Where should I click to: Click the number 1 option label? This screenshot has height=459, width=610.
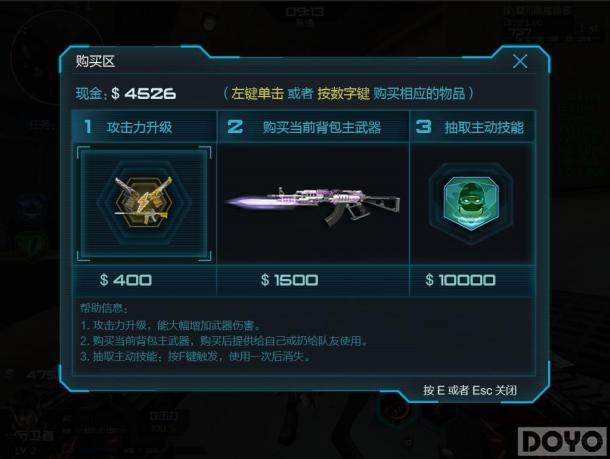coord(88,127)
